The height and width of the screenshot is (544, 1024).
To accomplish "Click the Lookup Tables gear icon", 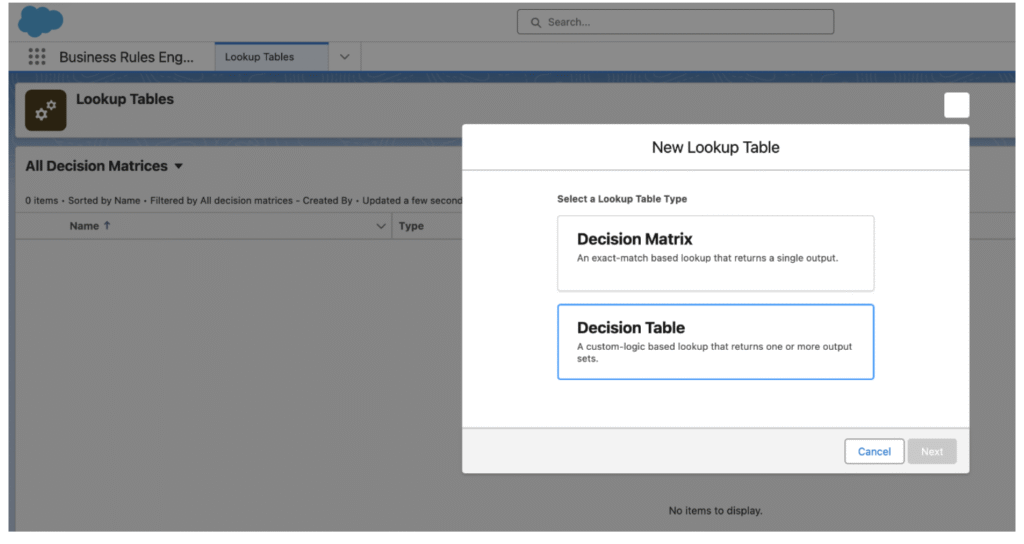I will tap(46, 110).
